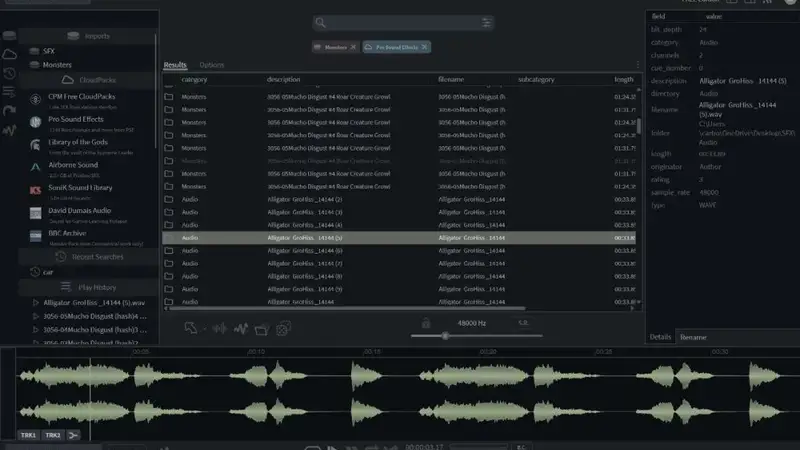This screenshot has width=800, height=450.
Task: Click the waveform sidebar icon
Action: tap(9, 130)
